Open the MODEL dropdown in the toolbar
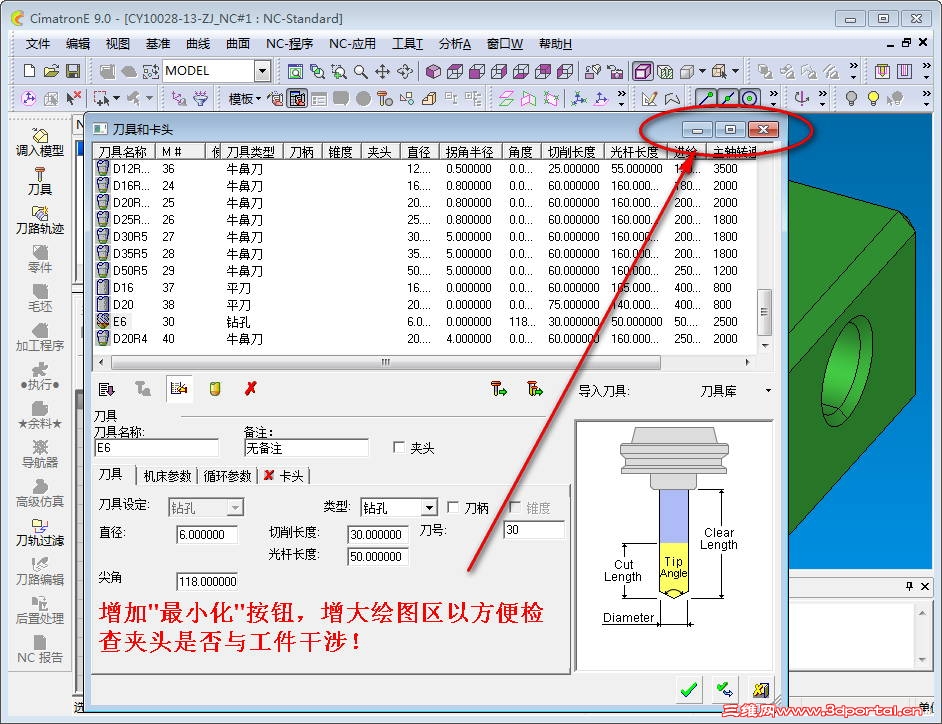The width and height of the screenshot is (942, 724). 262,71
